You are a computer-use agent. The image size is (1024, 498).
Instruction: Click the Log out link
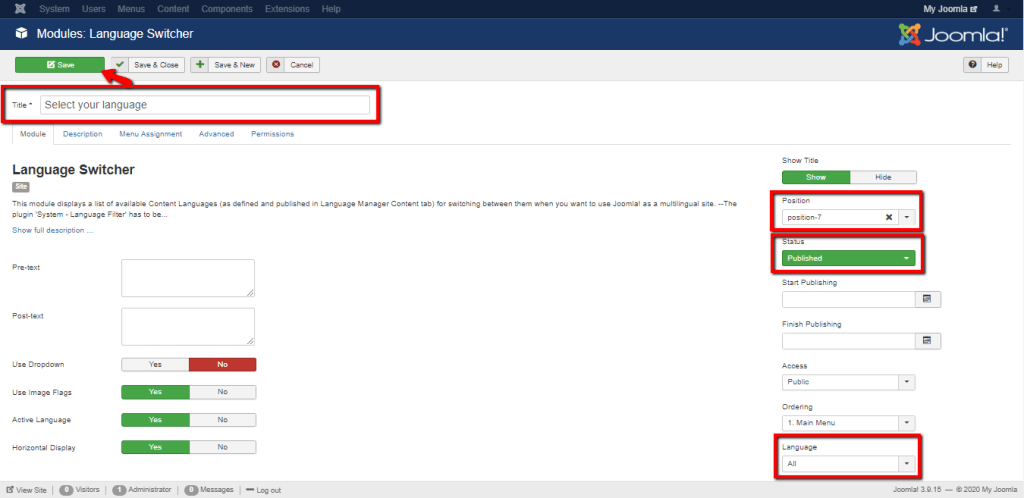coord(264,490)
